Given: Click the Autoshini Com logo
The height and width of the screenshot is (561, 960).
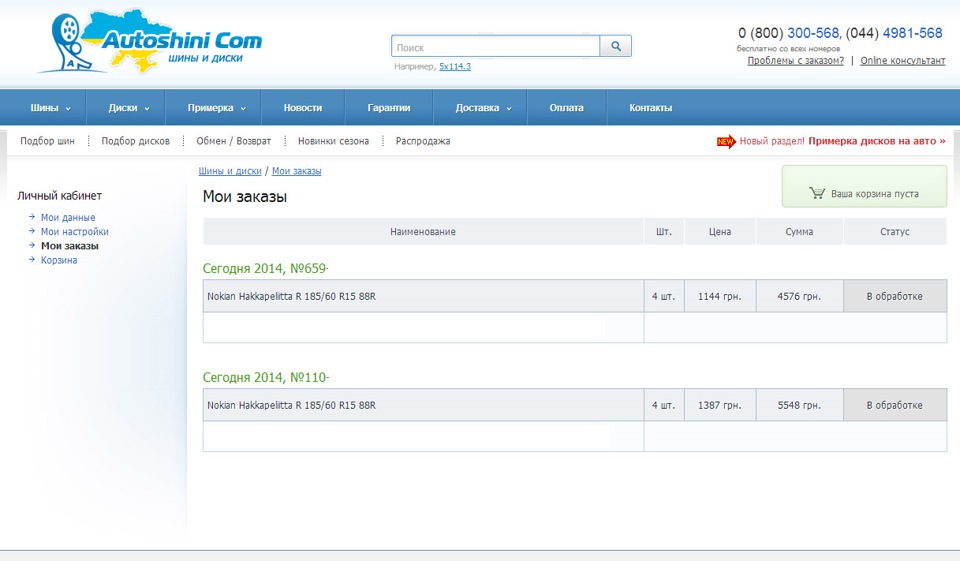Looking at the screenshot, I should coord(151,42).
